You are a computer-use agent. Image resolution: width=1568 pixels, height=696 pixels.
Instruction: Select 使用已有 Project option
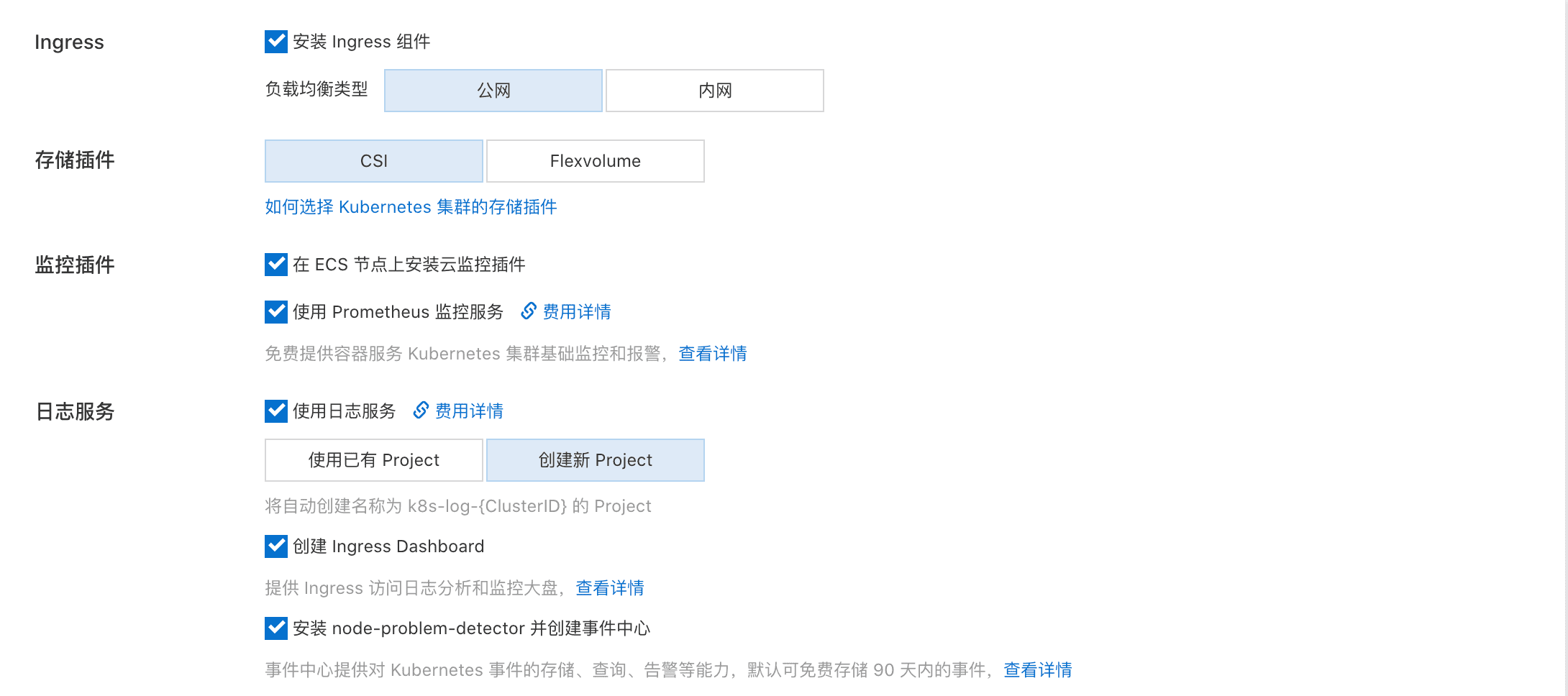pyautogui.click(x=374, y=460)
